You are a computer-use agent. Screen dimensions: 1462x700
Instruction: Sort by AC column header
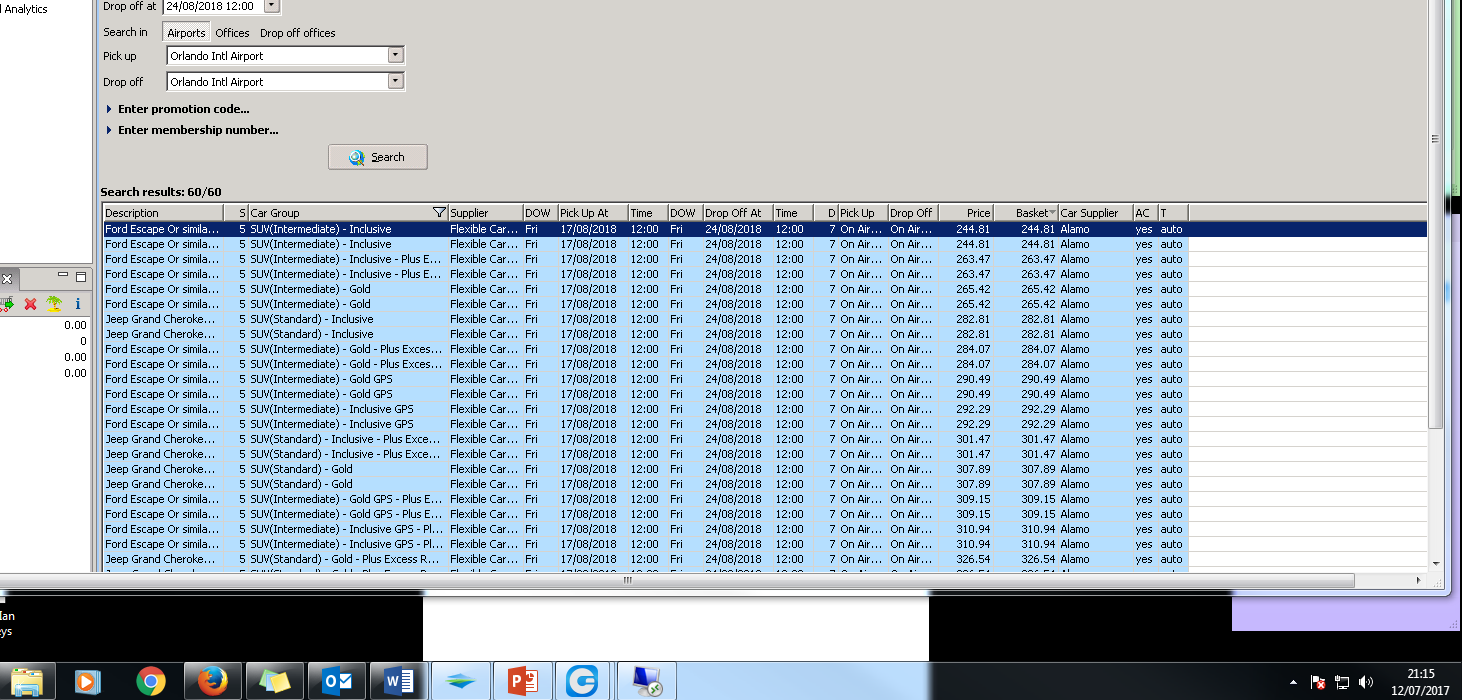(x=1145, y=213)
